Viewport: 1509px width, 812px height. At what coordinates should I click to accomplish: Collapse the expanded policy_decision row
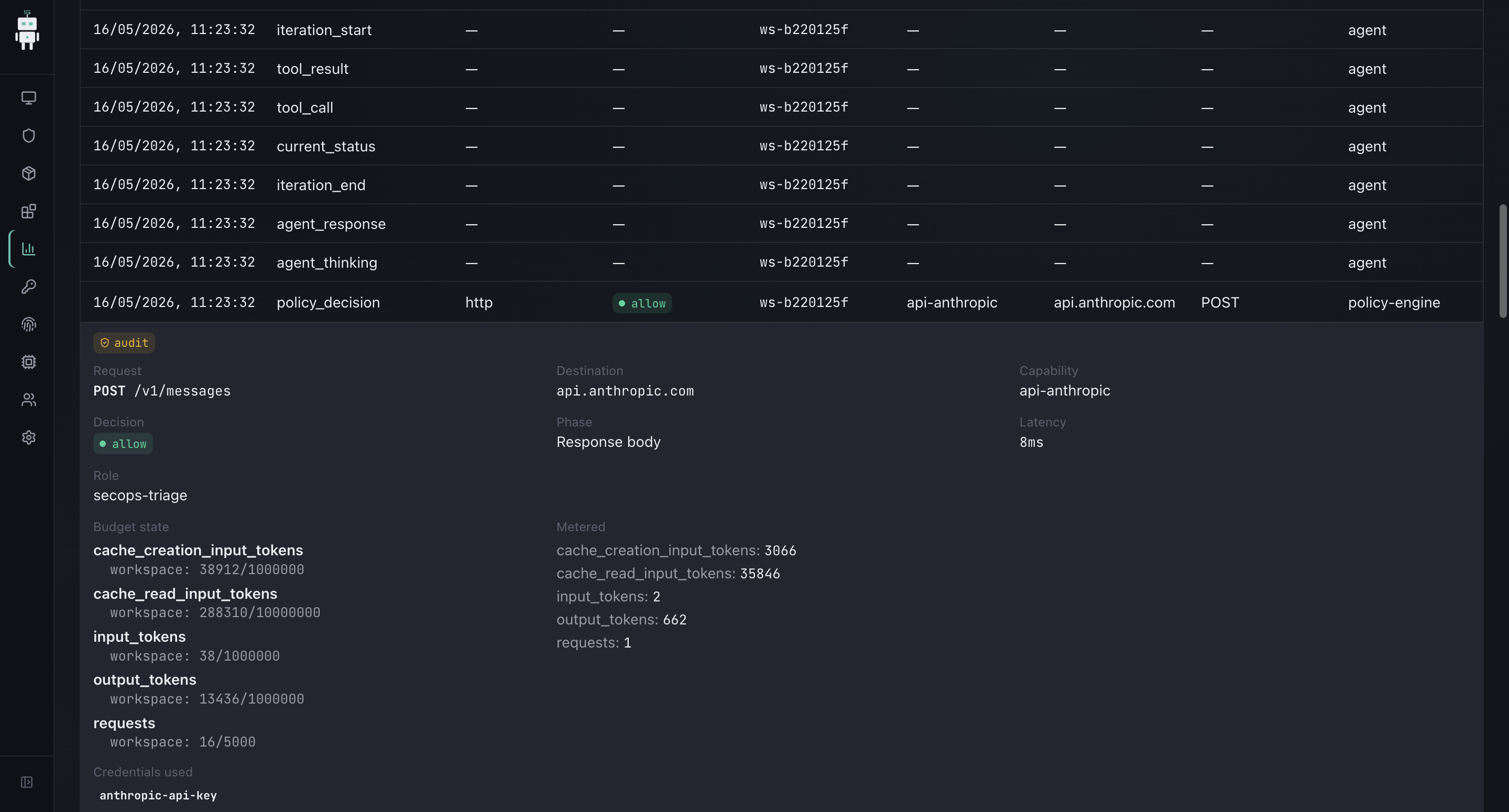point(781,302)
